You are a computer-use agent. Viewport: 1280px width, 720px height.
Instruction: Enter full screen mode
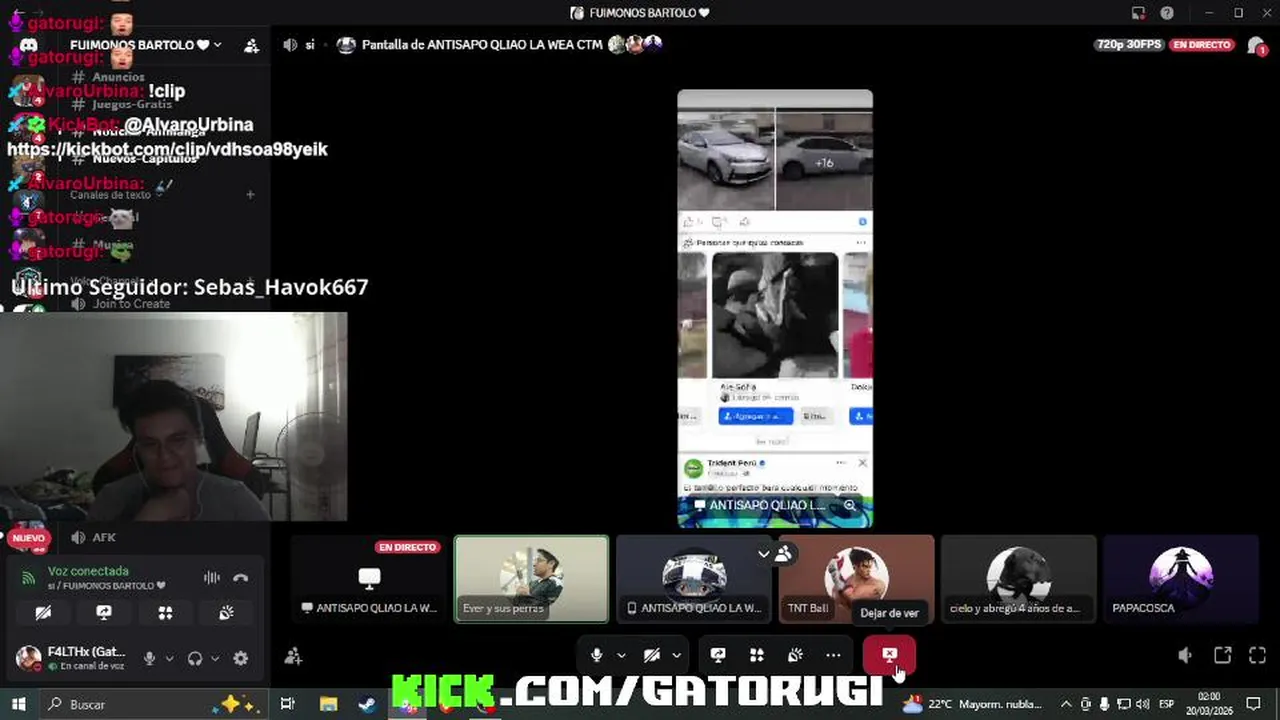1257,655
